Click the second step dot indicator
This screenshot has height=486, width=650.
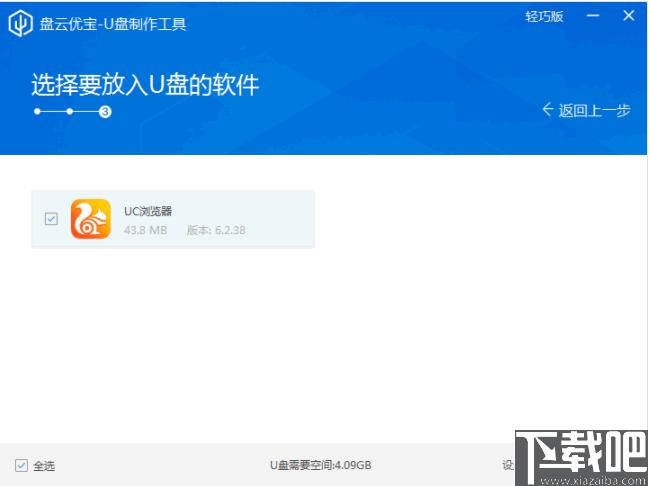(x=70, y=112)
